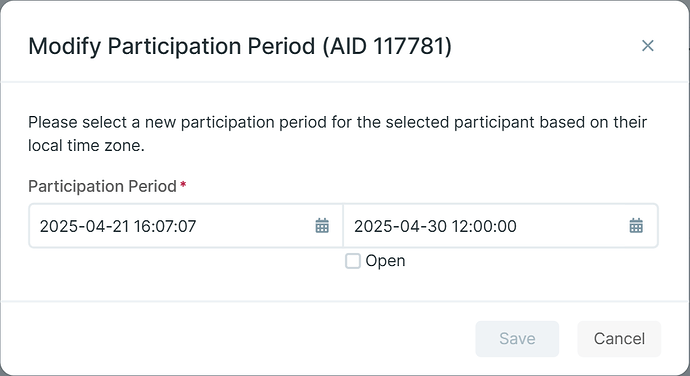Click the Modify Participation Period title text
Viewport: 690px width, 376px height.
tap(172, 46)
